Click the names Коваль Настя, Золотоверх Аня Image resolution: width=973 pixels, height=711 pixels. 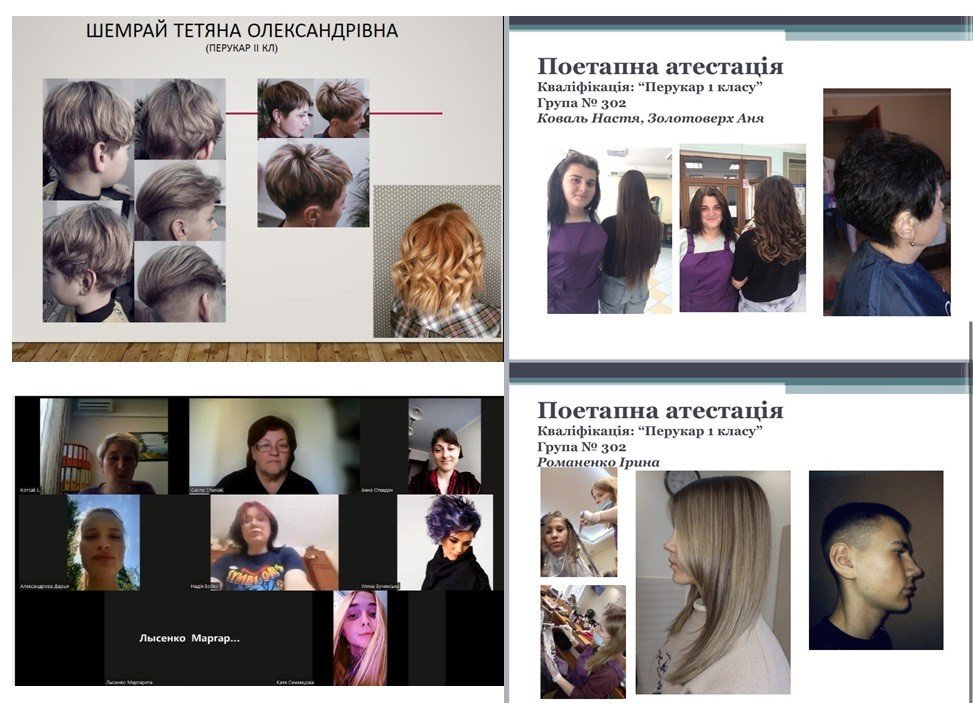click(x=650, y=118)
